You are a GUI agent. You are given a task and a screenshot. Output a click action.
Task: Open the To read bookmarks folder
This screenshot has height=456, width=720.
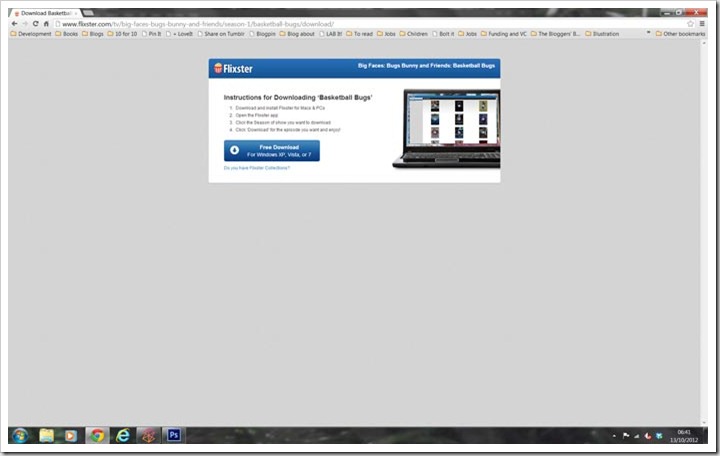pos(360,34)
